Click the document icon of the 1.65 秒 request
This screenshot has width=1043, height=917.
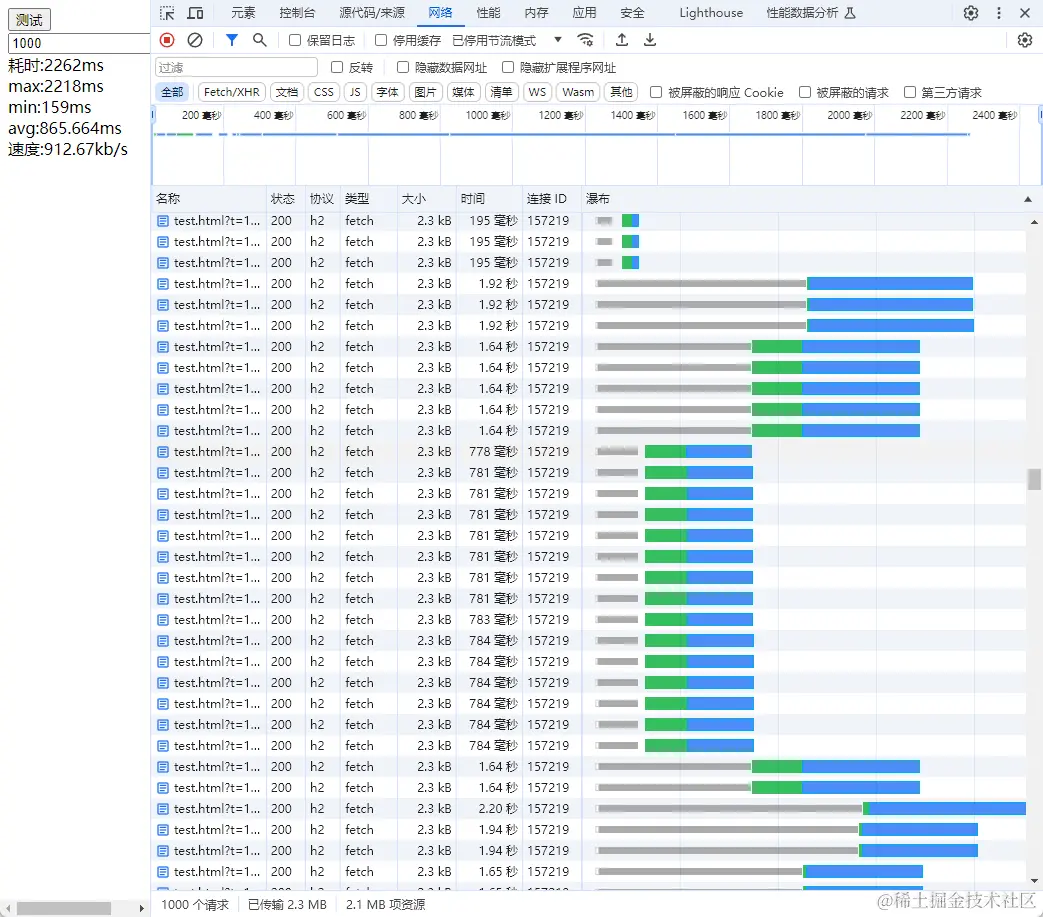(x=163, y=872)
